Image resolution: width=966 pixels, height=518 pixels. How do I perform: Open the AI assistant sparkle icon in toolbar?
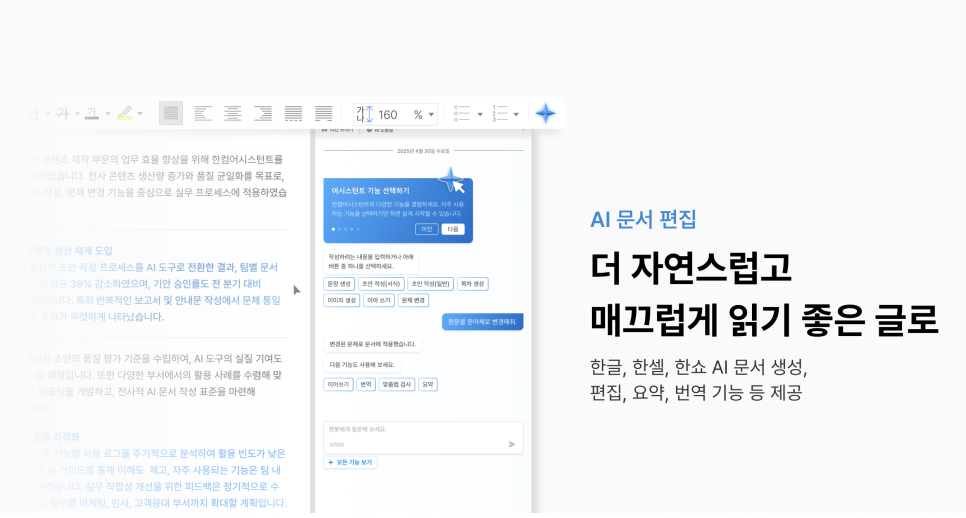[545, 113]
